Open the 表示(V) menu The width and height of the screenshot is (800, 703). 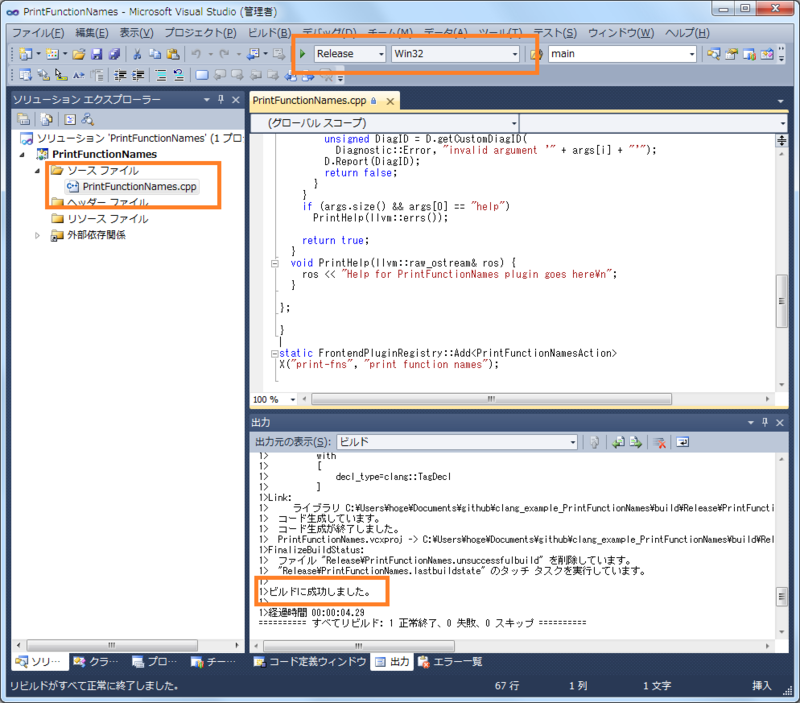[136, 33]
